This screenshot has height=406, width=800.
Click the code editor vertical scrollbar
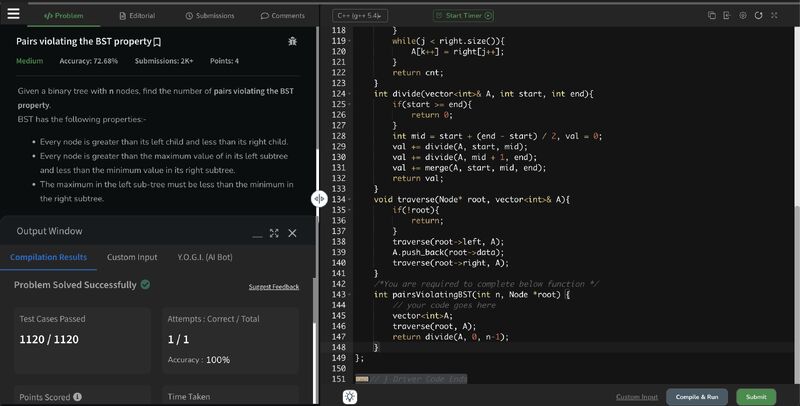click(797, 293)
